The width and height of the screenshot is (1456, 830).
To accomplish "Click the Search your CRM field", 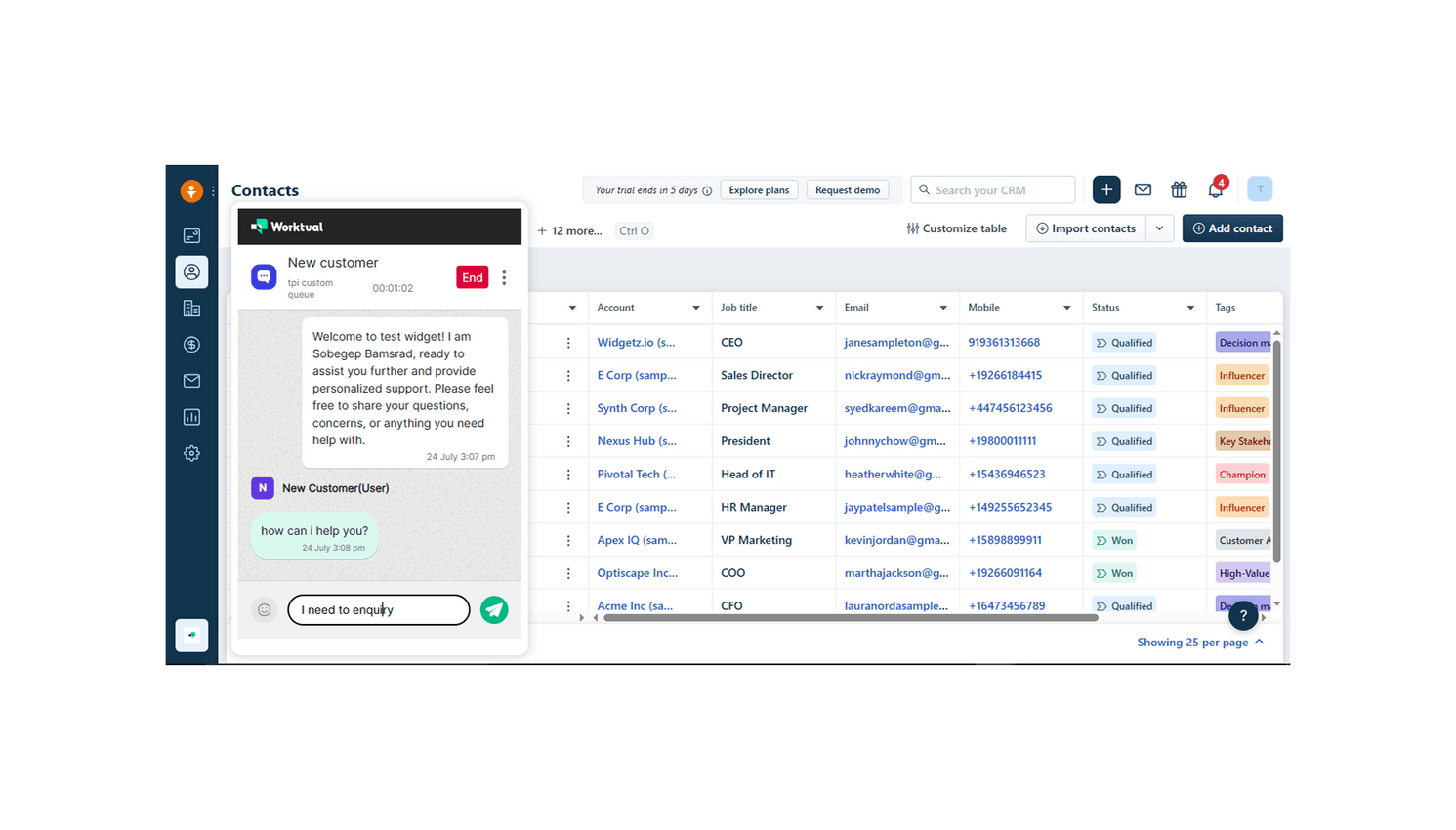I will (x=992, y=189).
